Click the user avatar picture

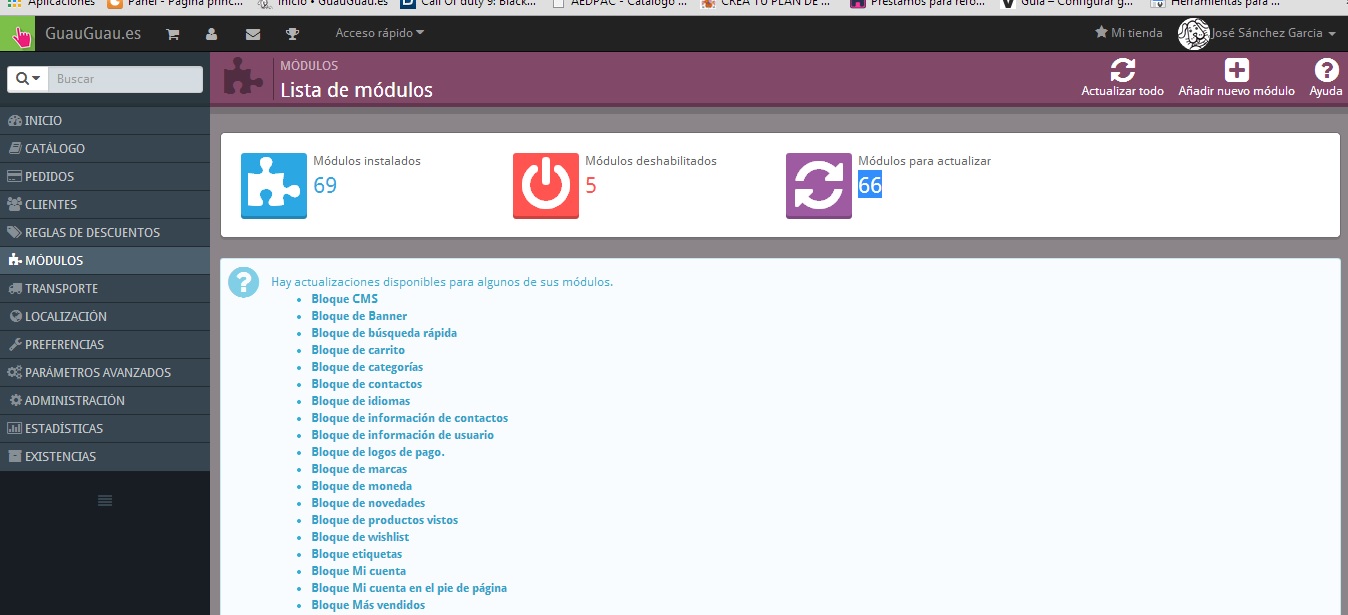(x=1194, y=34)
